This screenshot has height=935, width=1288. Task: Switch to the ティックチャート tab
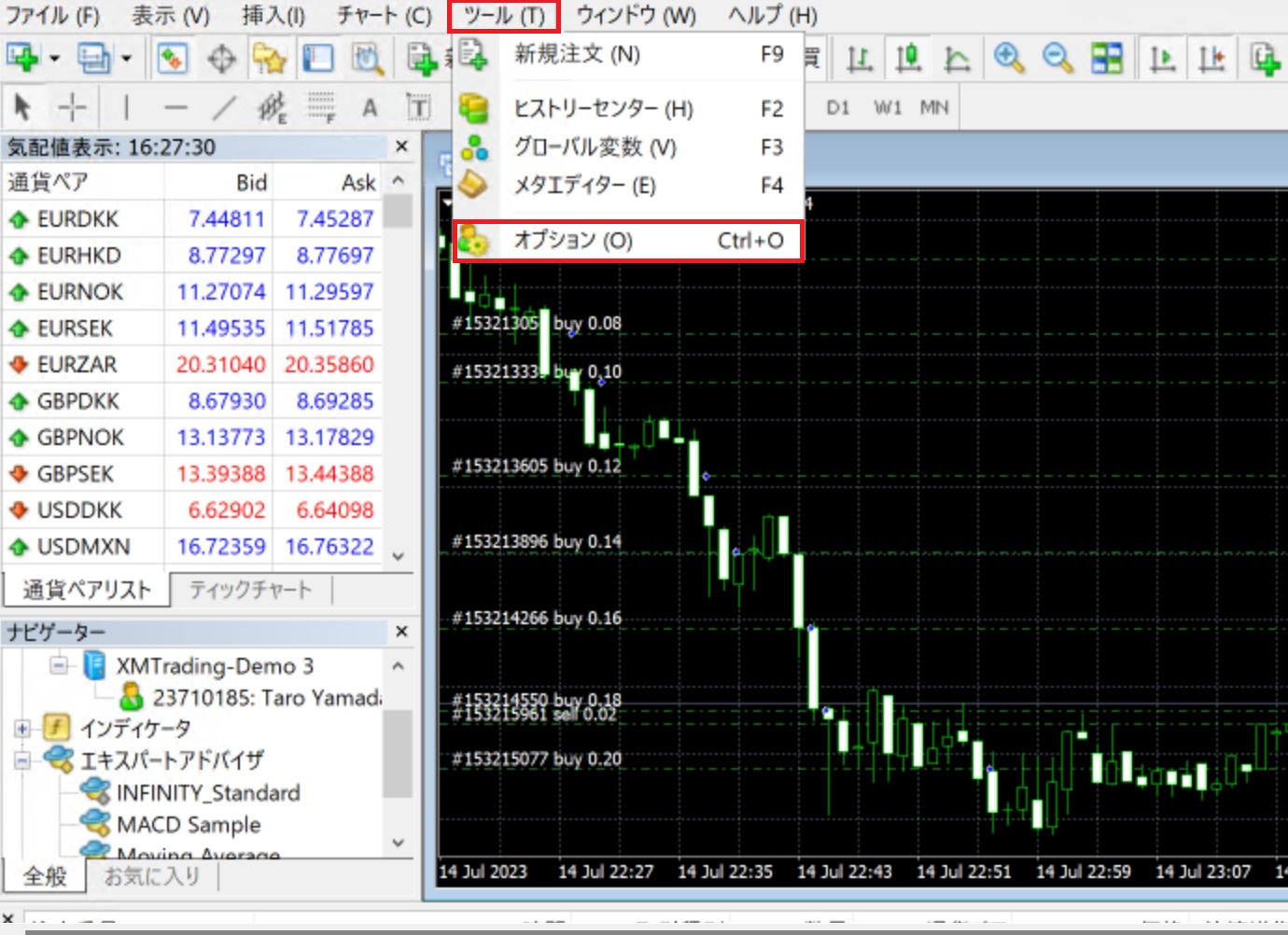250,590
